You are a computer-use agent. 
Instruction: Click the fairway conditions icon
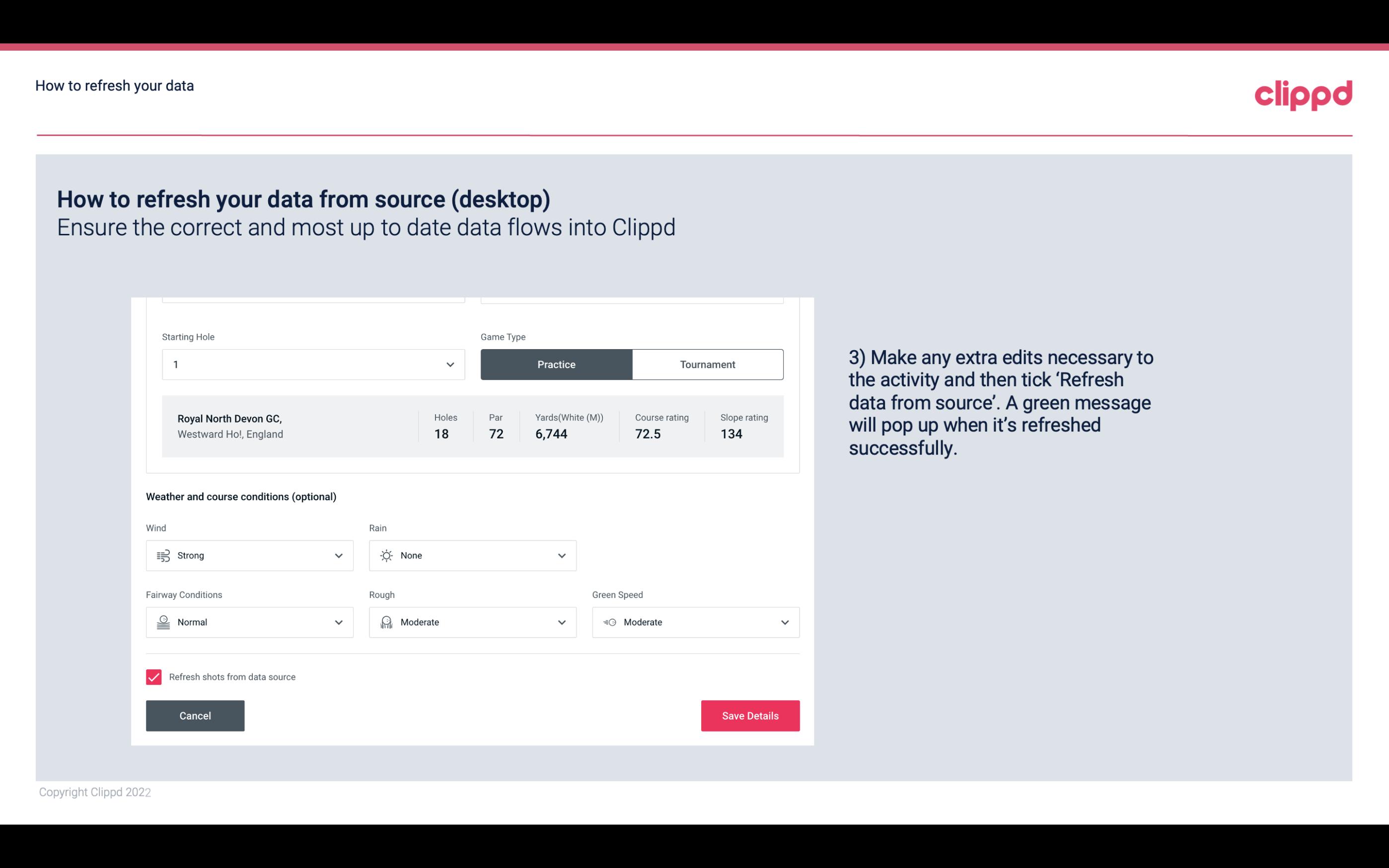point(162,622)
